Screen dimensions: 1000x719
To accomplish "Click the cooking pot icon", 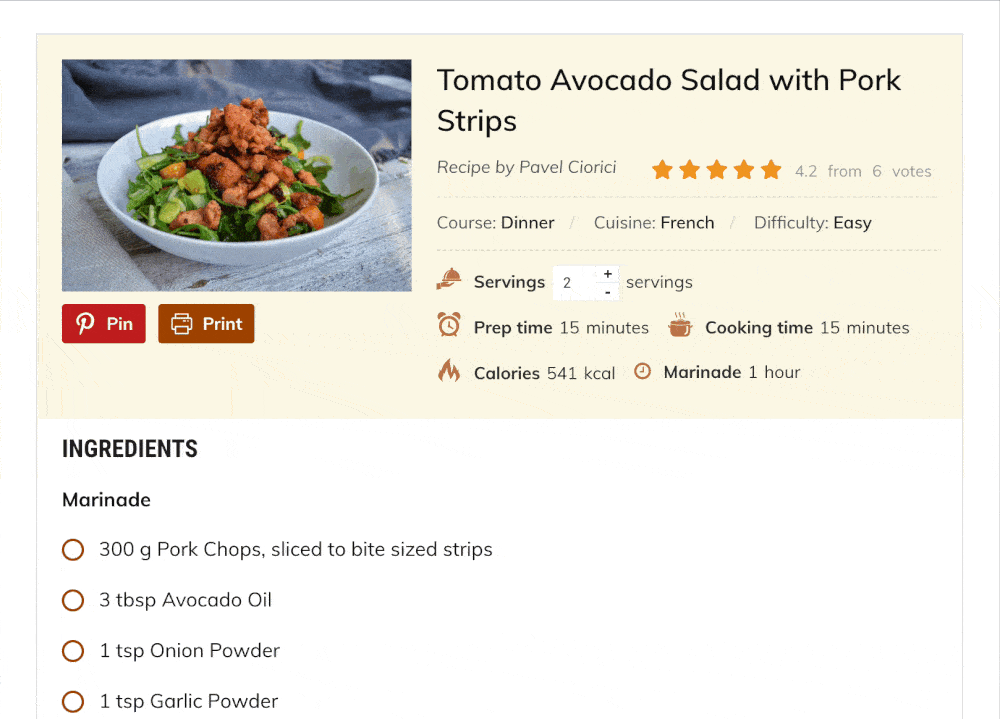I will [x=680, y=325].
